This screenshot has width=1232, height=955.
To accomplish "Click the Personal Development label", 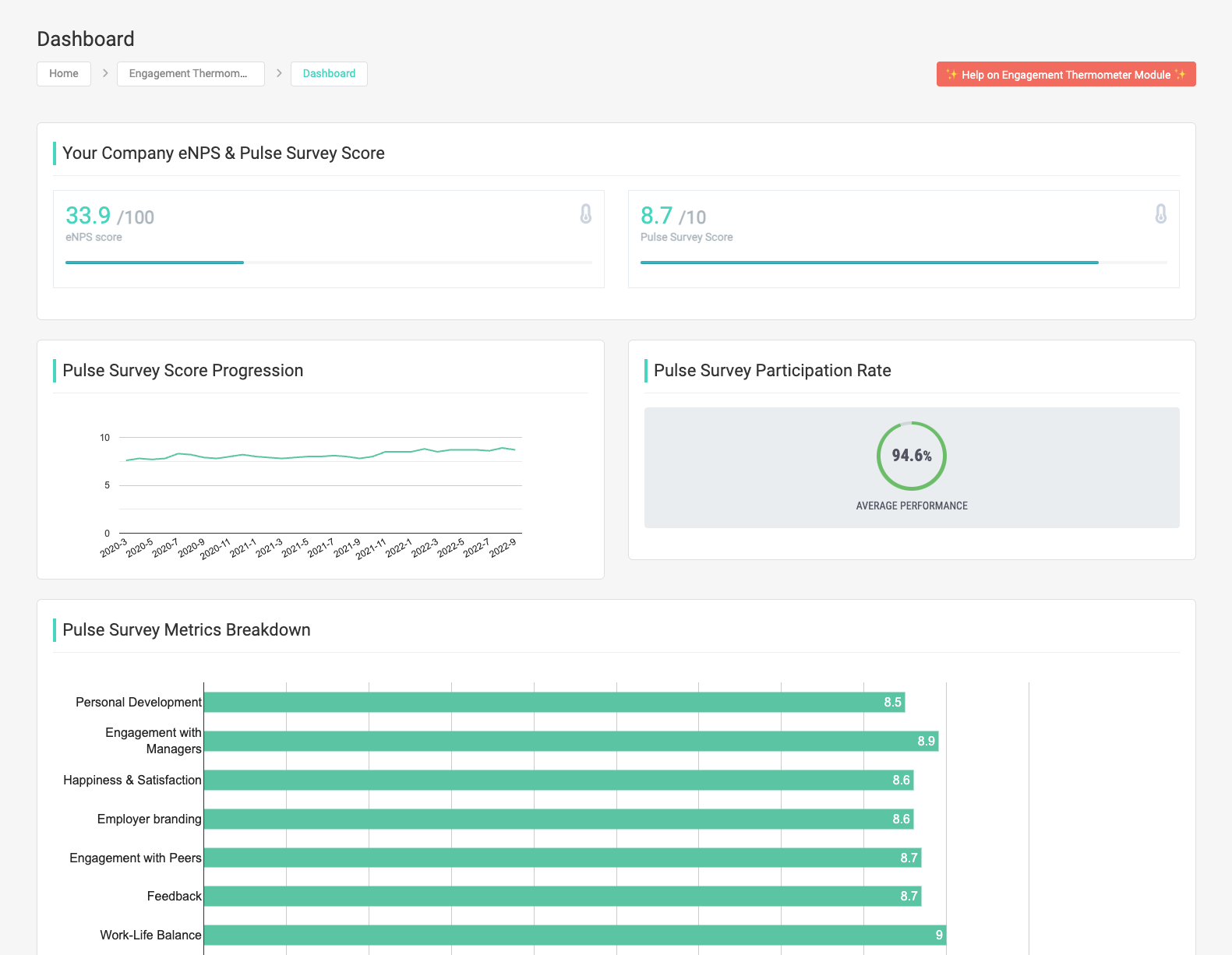I will click(139, 702).
